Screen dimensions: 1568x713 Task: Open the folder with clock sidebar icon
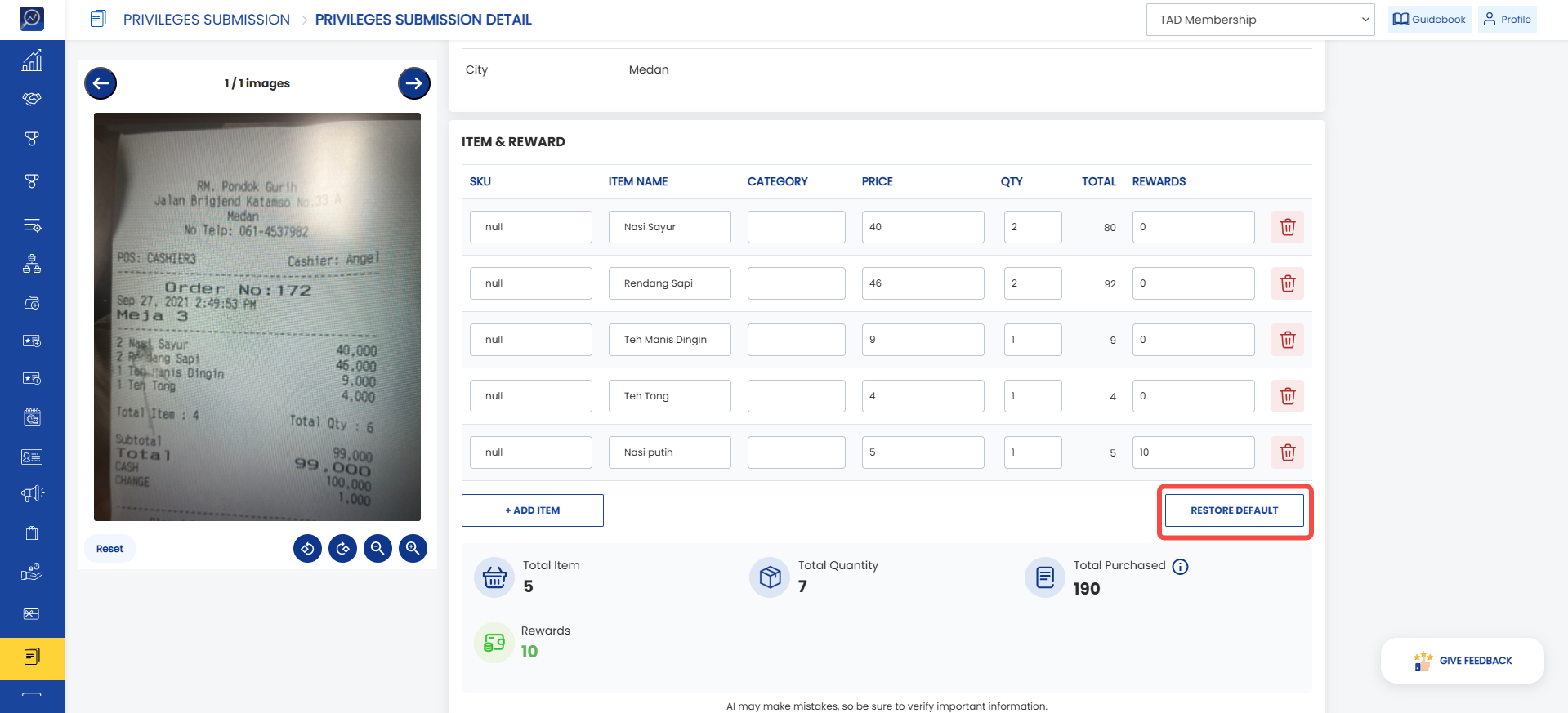pyautogui.click(x=32, y=303)
